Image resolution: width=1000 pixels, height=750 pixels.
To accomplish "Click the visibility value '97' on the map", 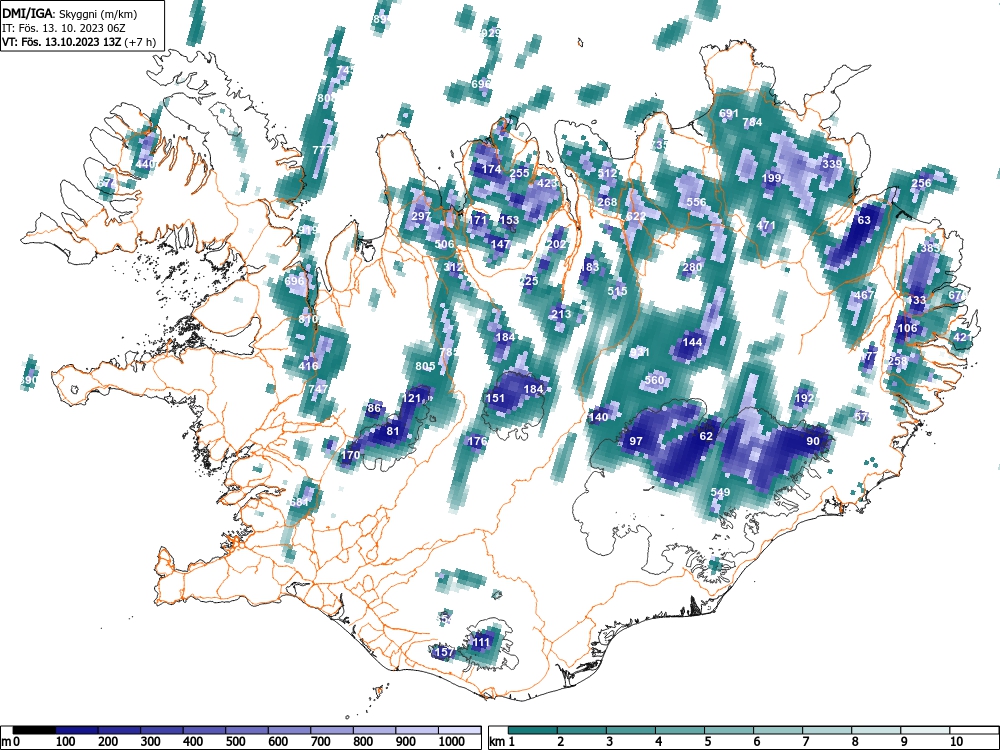I will (x=636, y=441).
